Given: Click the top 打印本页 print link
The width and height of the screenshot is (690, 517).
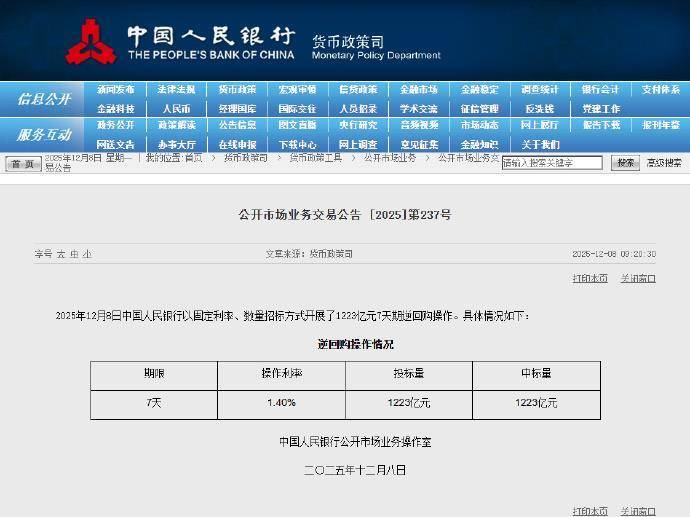Looking at the screenshot, I should pos(590,279).
